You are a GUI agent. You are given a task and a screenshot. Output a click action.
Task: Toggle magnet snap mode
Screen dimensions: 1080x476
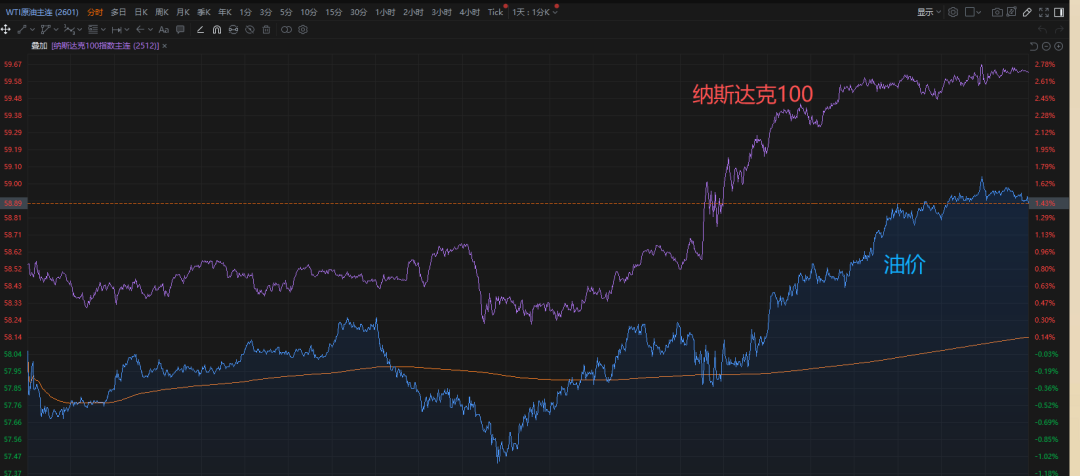(x=217, y=30)
